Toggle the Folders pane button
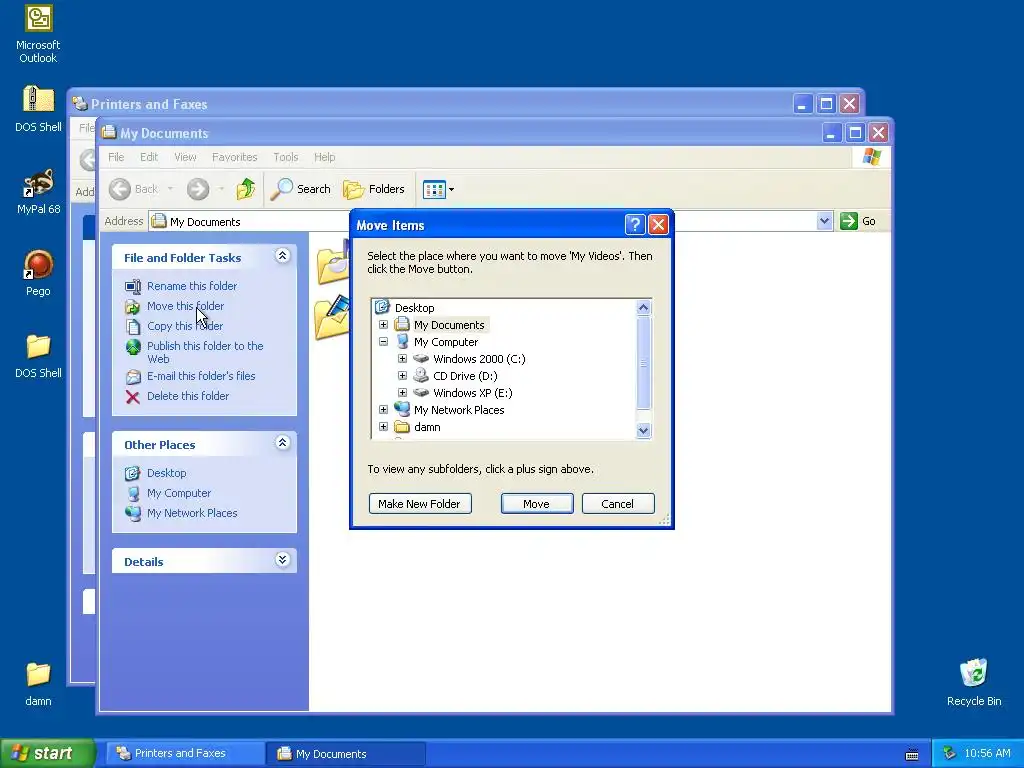The image size is (1024, 768). [x=374, y=189]
